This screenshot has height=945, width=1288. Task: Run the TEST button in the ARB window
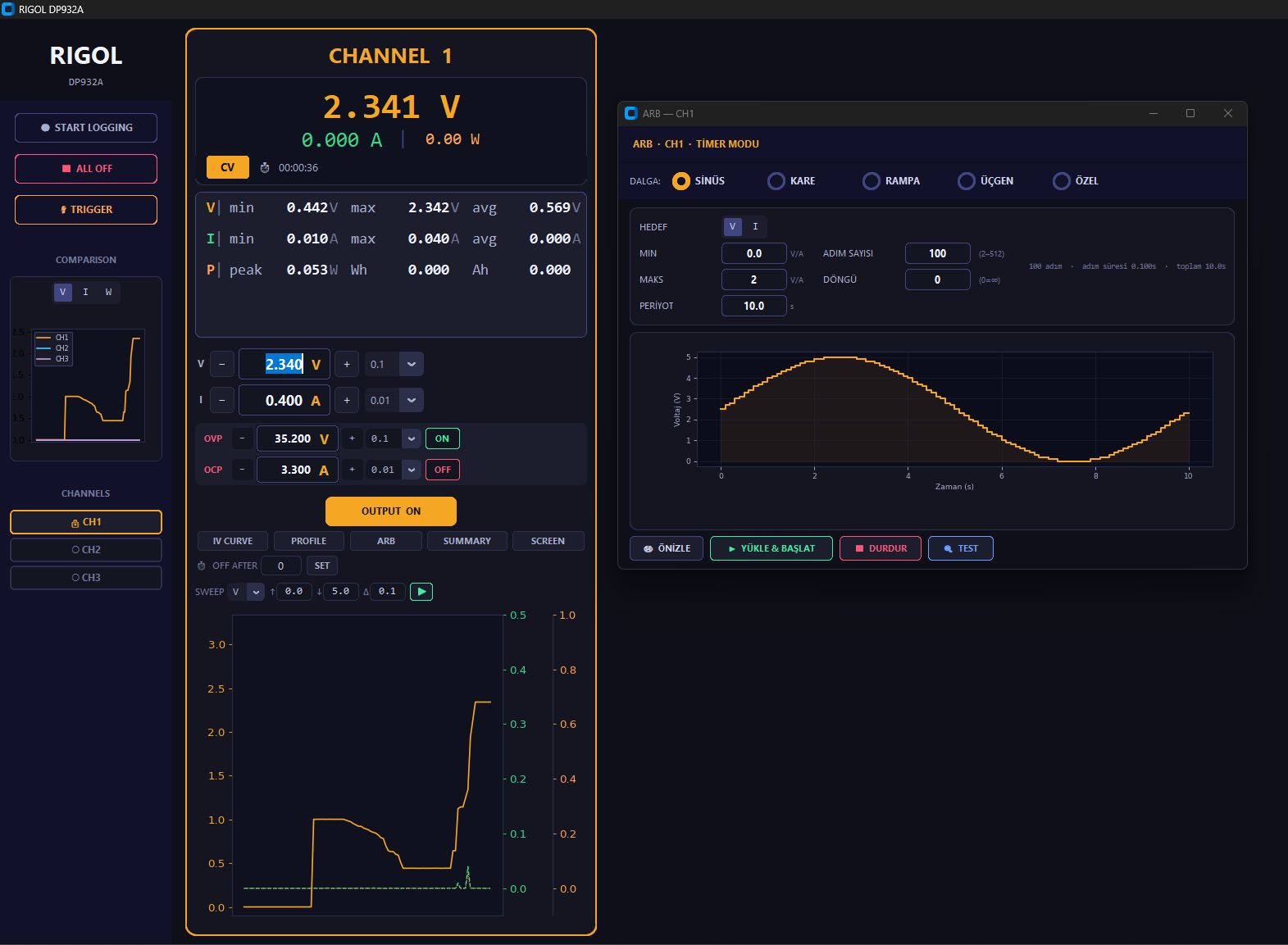(960, 548)
